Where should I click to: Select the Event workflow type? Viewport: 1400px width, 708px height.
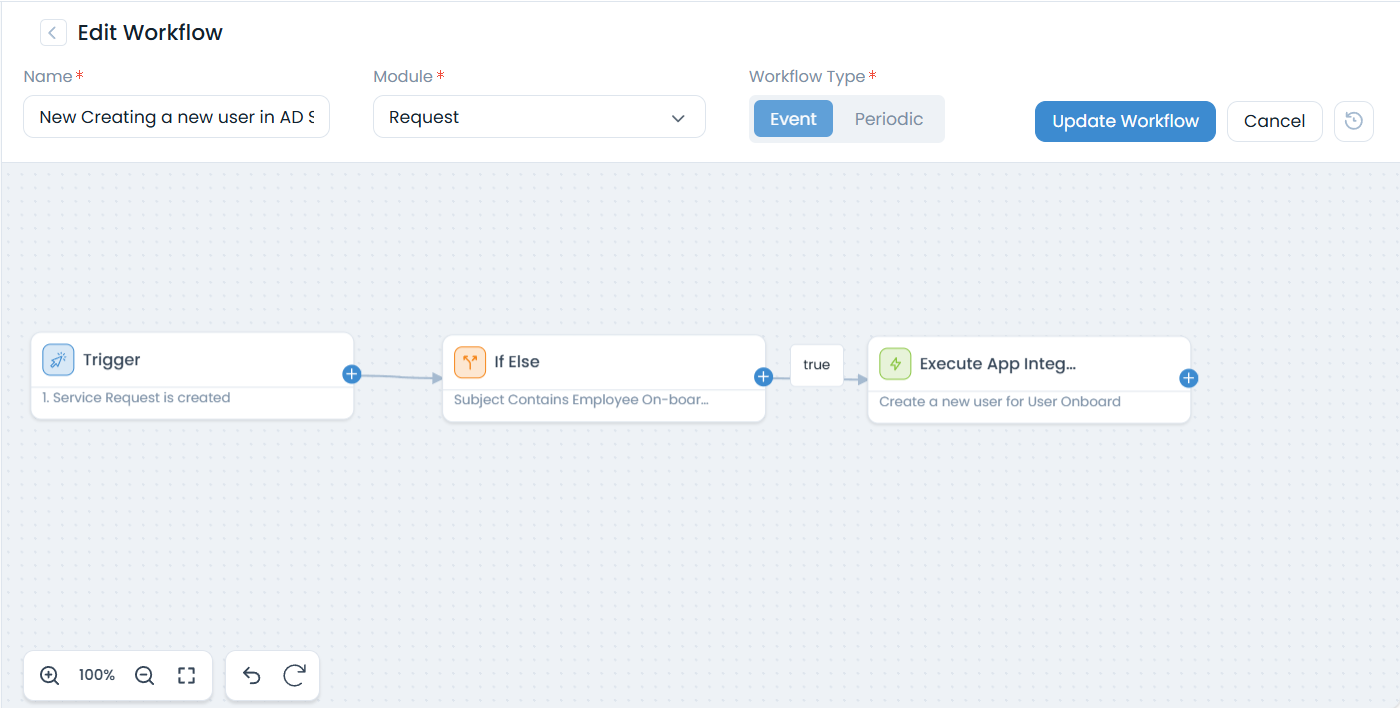pyautogui.click(x=793, y=119)
